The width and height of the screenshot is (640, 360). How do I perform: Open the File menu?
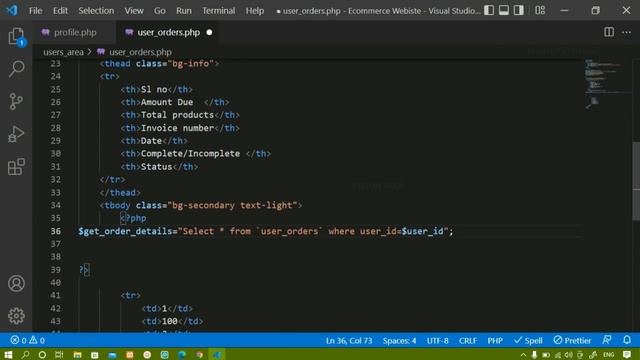pyautogui.click(x=36, y=11)
